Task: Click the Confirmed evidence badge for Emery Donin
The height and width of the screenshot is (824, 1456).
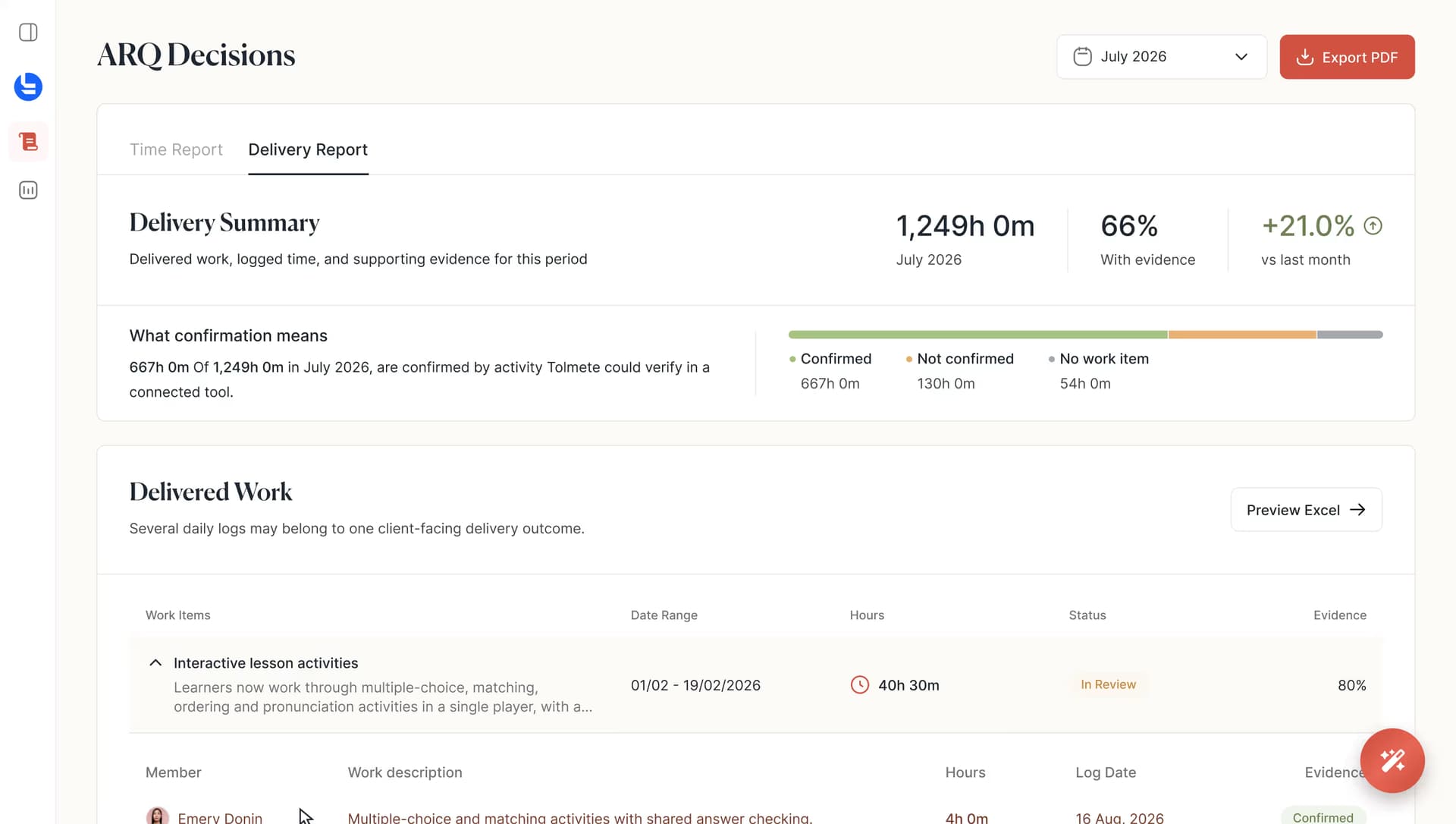Action: (1323, 816)
